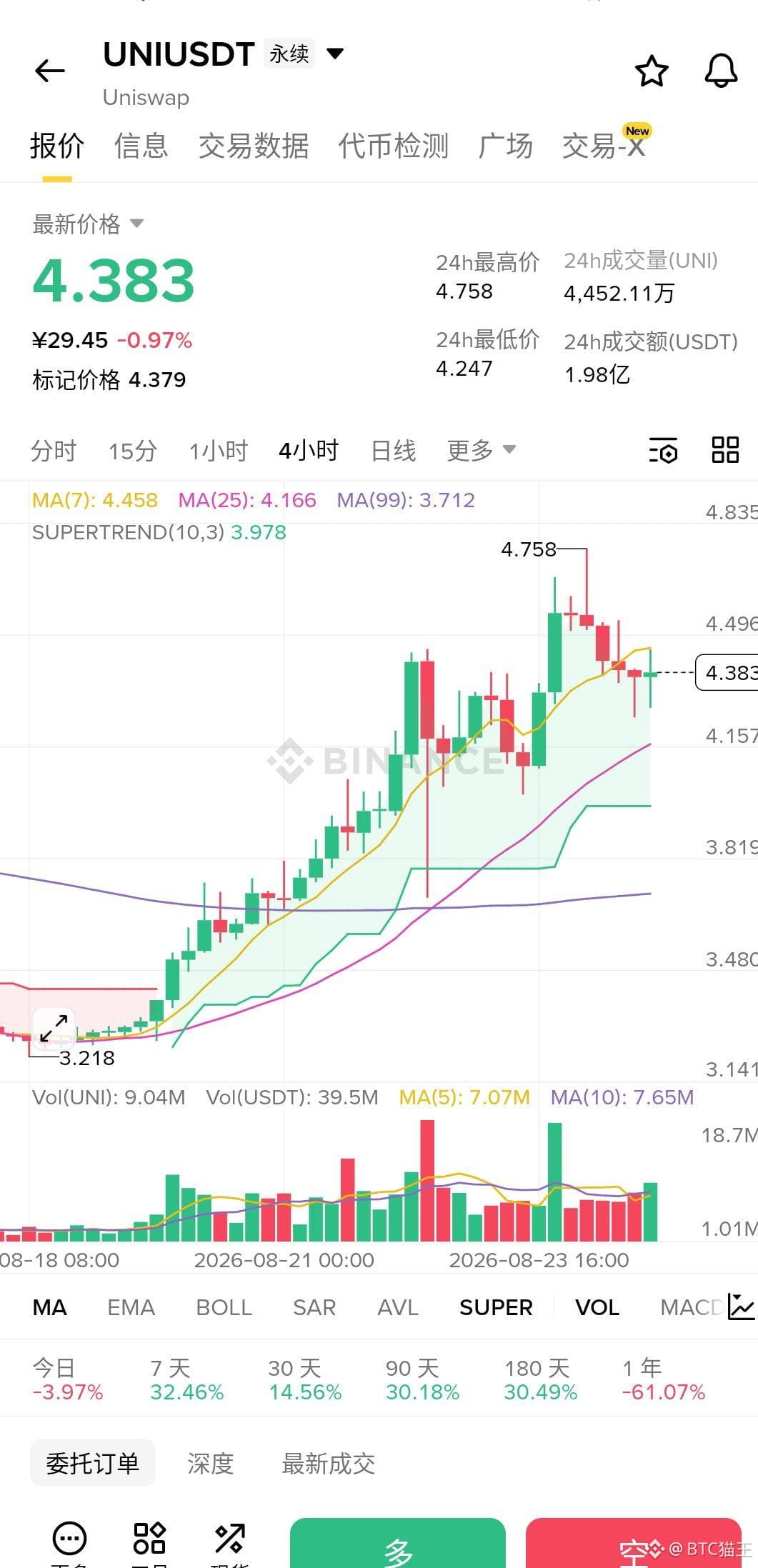The height and width of the screenshot is (1568, 758).
Task: Open the 交易-X tab
Action: pyautogui.click(x=604, y=146)
